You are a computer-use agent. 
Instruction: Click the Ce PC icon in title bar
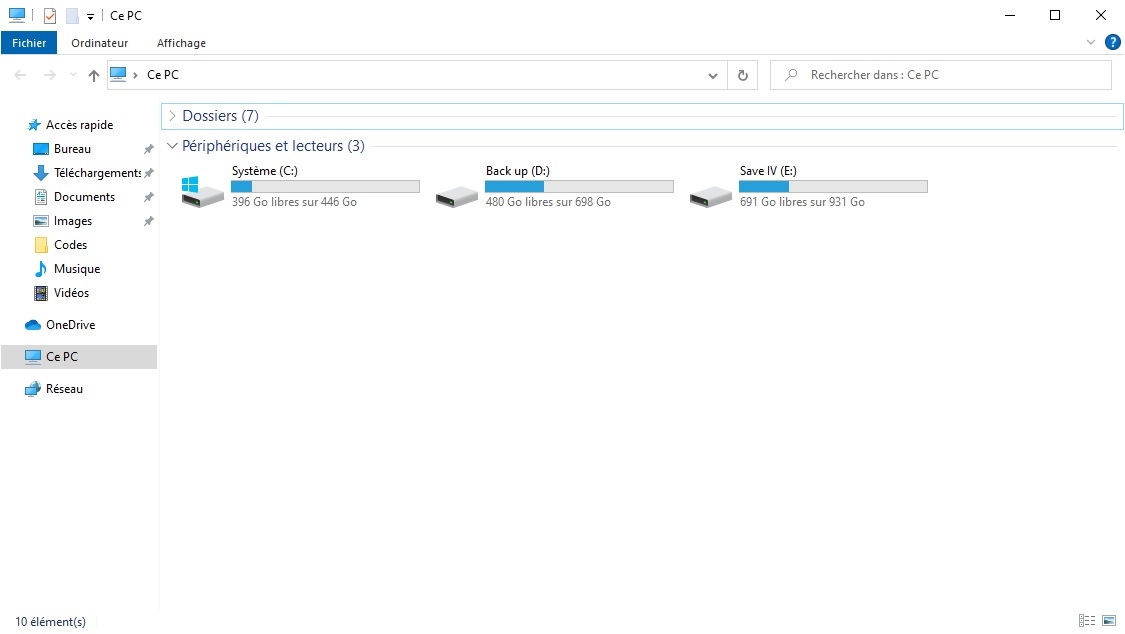point(17,15)
